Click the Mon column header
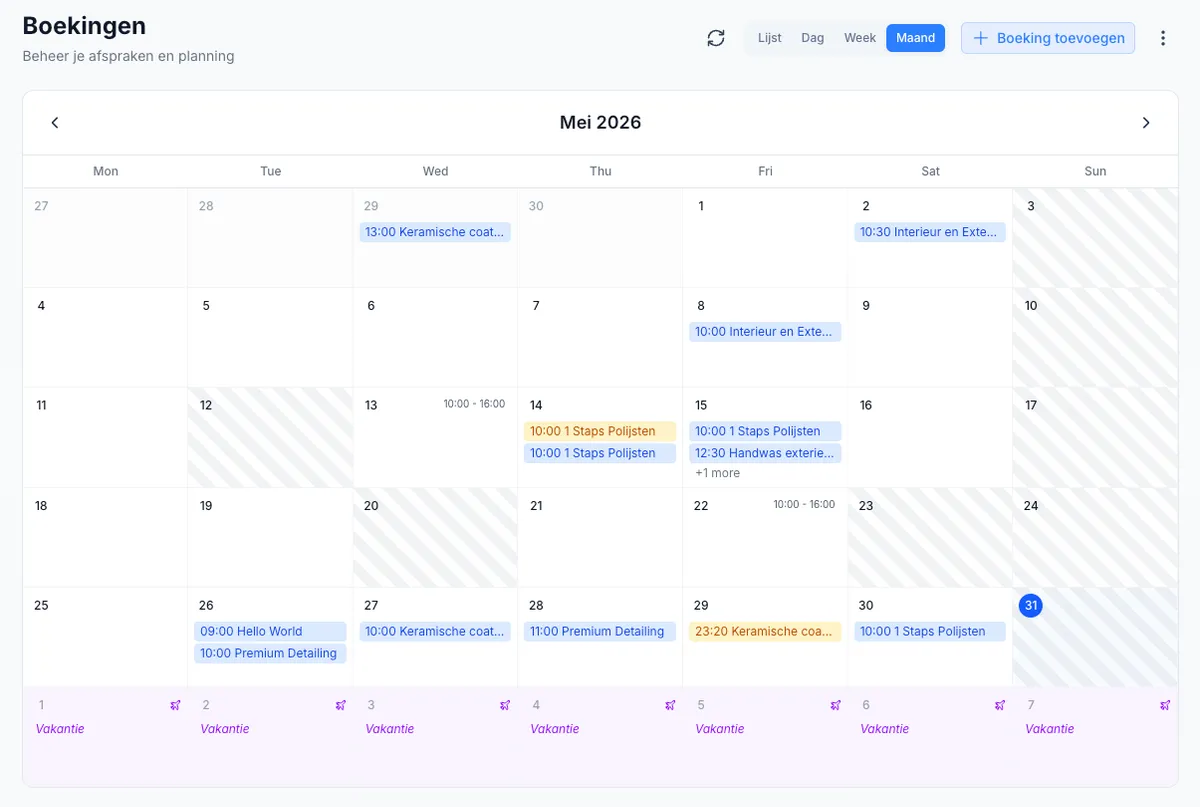 [105, 171]
